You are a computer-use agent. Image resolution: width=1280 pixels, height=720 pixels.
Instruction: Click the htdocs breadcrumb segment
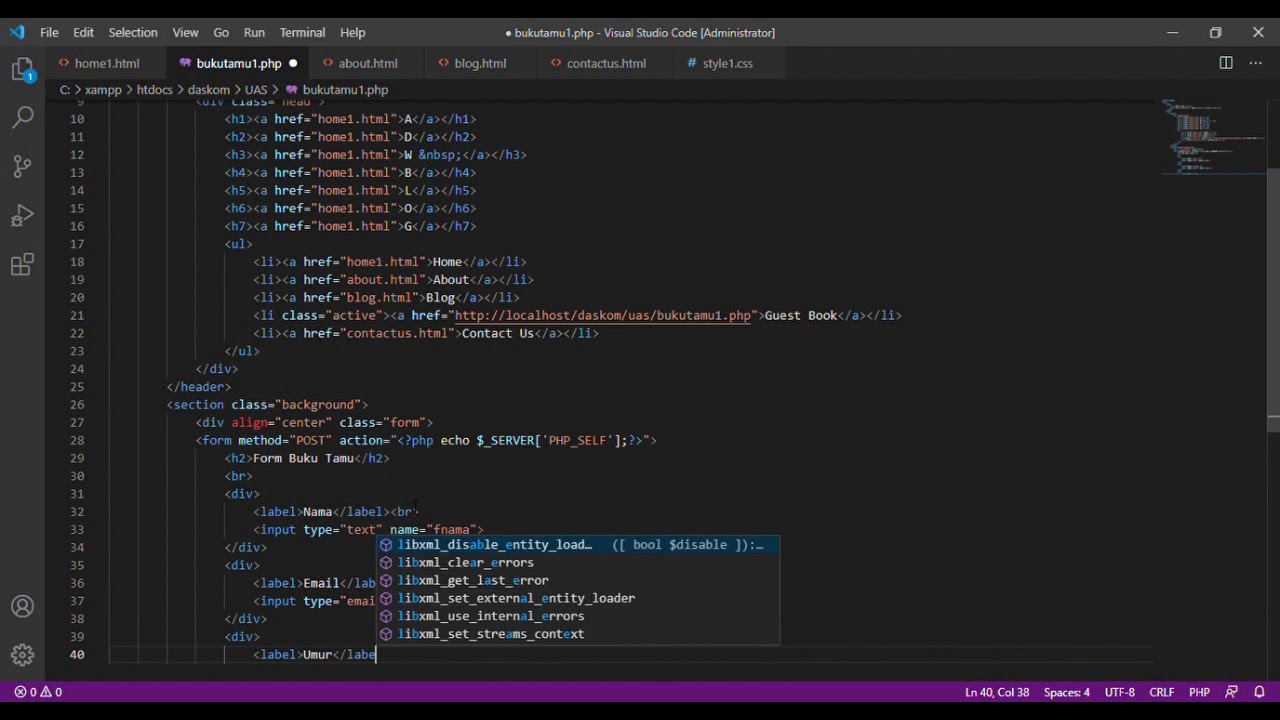click(x=155, y=90)
